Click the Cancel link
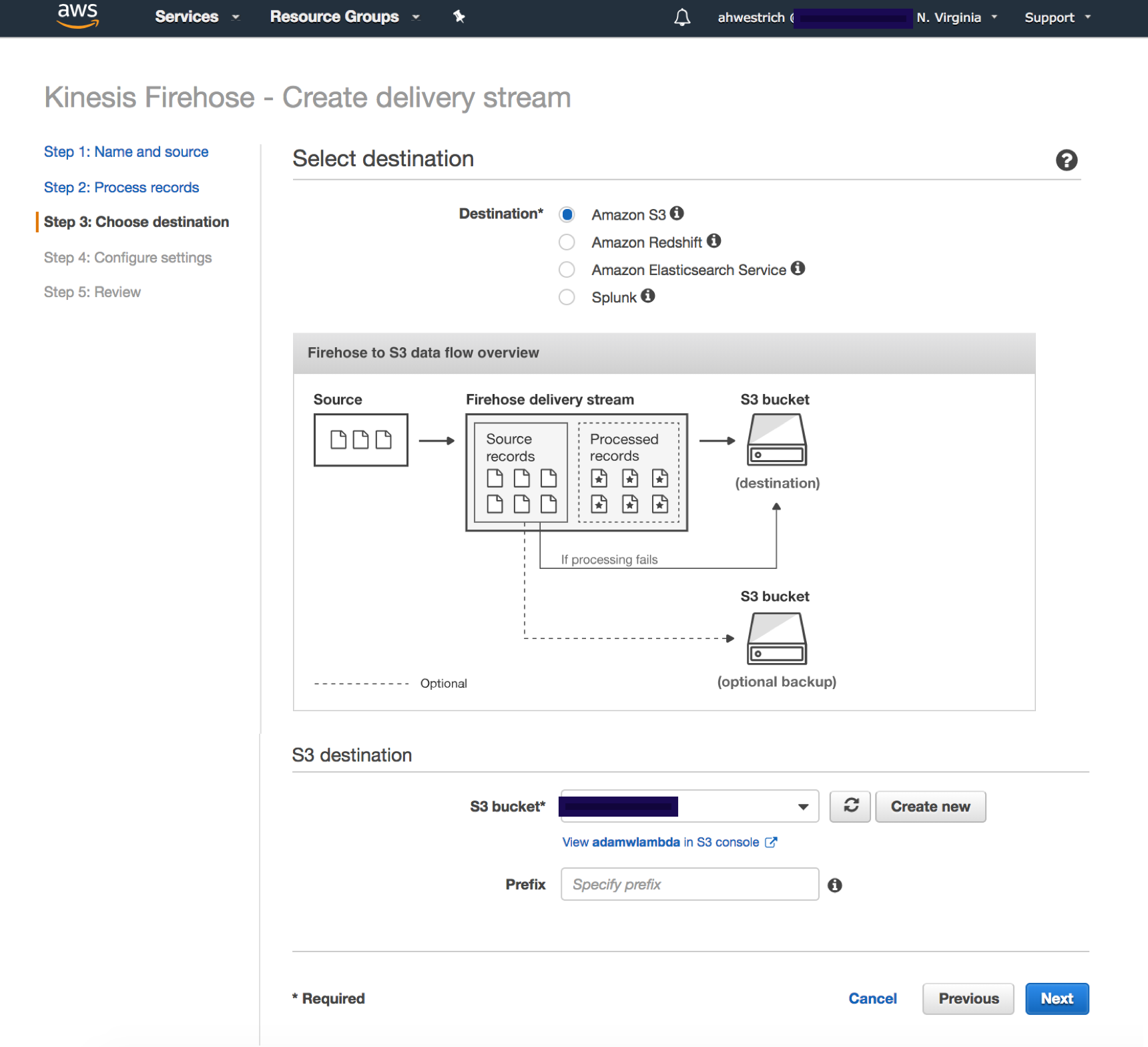1148x1047 pixels. 872,999
